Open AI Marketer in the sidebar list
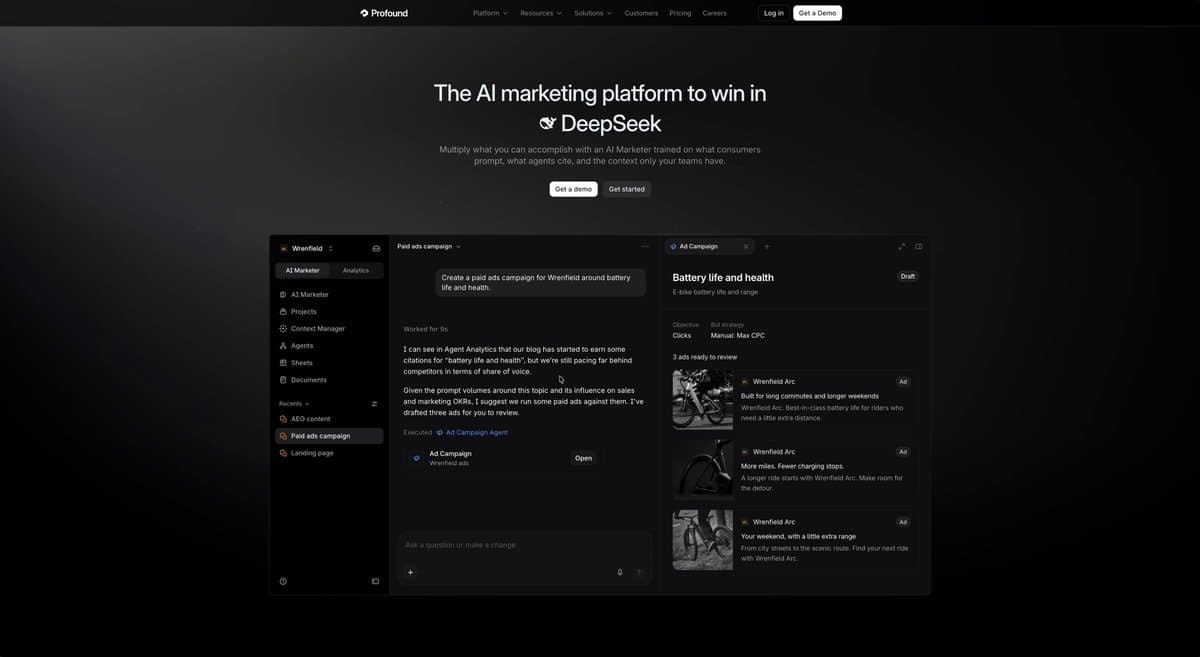The height and width of the screenshot is (657, 1200). click(x=329, y=295)
